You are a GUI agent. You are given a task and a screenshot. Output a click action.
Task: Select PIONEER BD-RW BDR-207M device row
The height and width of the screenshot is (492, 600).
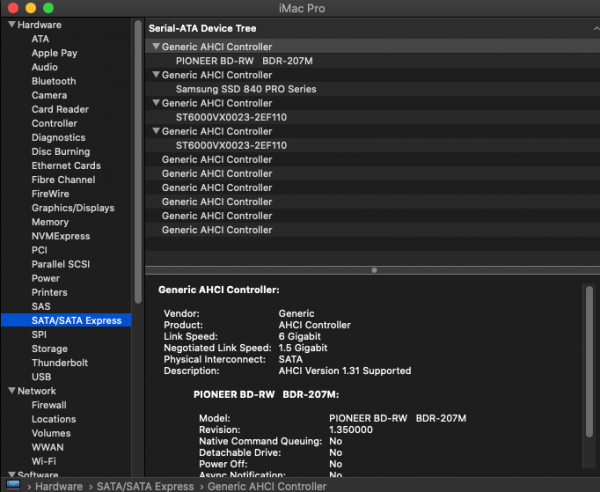(x=372, y=61)
